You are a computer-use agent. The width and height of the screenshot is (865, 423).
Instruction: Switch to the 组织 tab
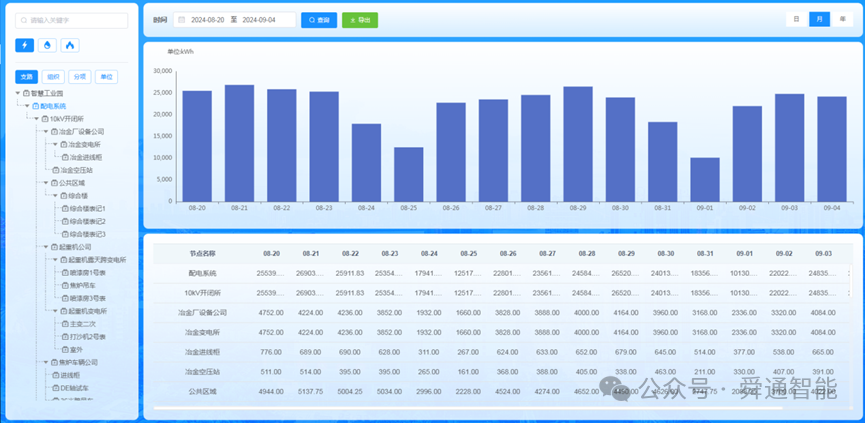(x=54, y=77)
